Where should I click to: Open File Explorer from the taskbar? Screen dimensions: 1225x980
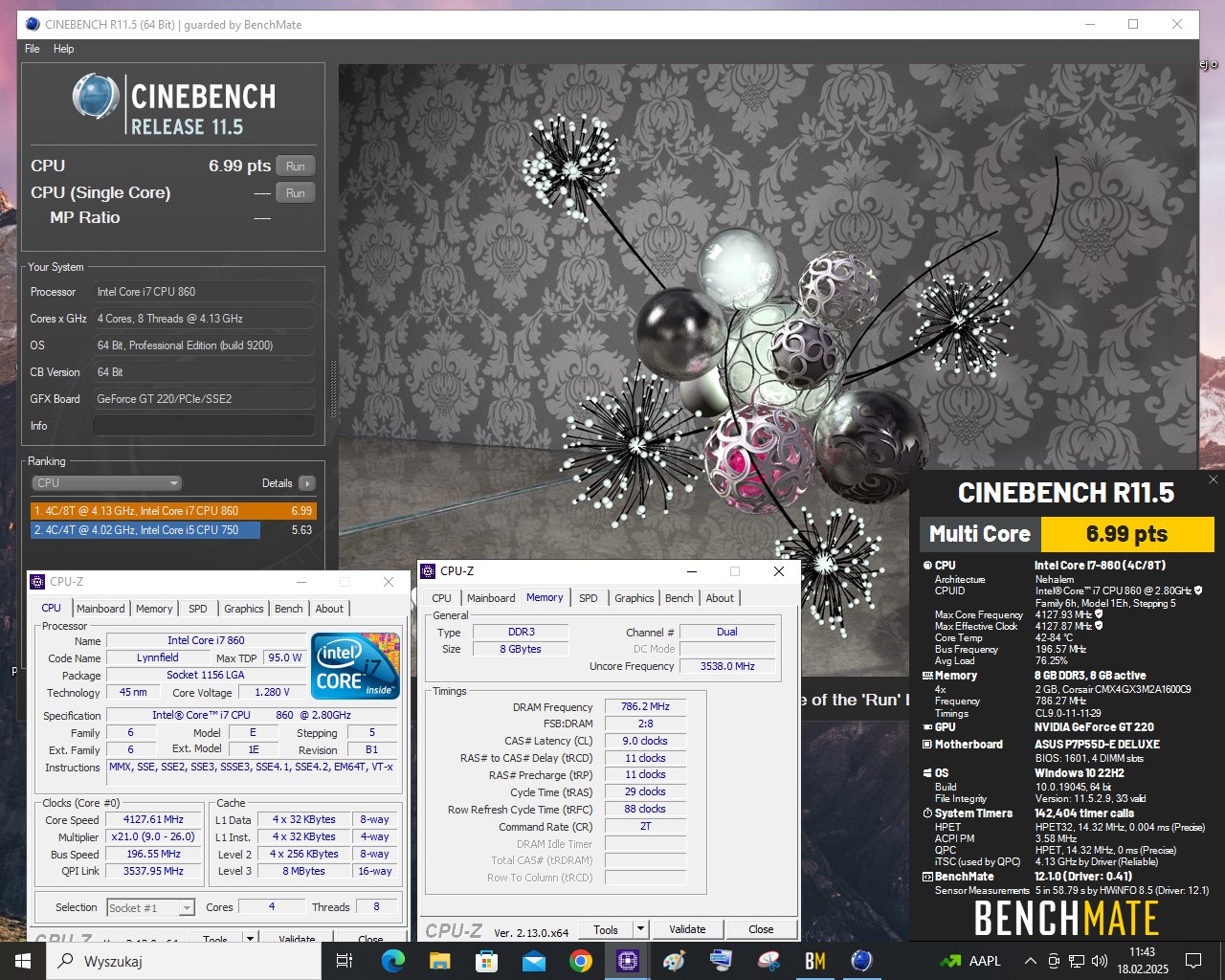440,961
